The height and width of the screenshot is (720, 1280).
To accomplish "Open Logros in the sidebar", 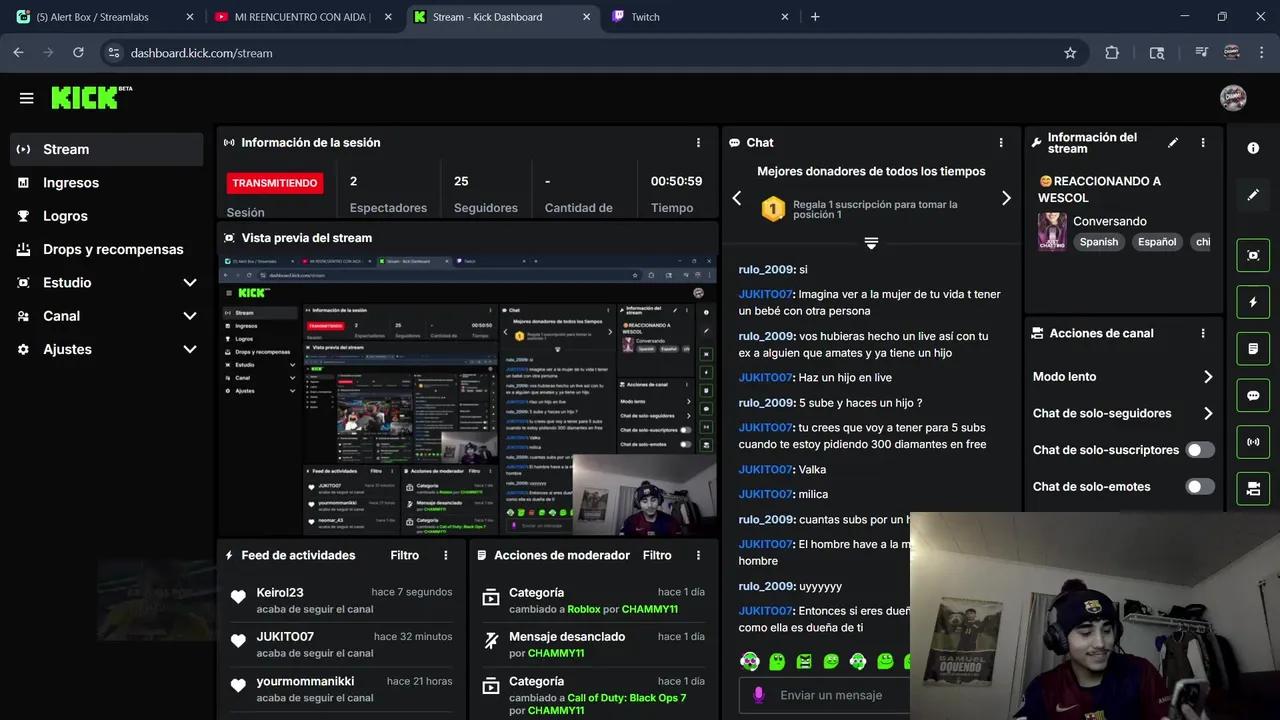I will tap(106, 216).
